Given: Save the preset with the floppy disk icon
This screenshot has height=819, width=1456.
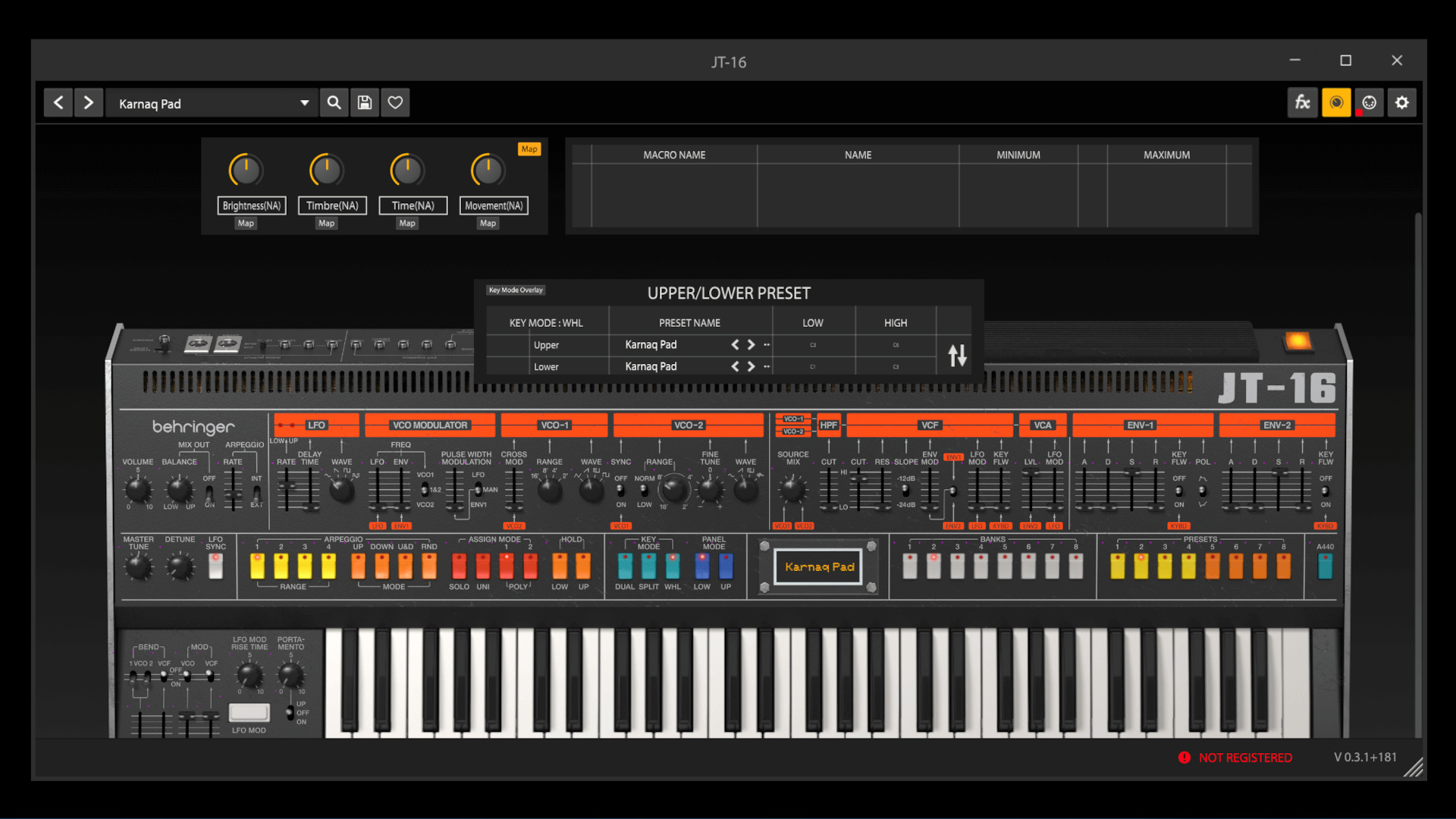Looking at the screenshot, I should (365, 102).
